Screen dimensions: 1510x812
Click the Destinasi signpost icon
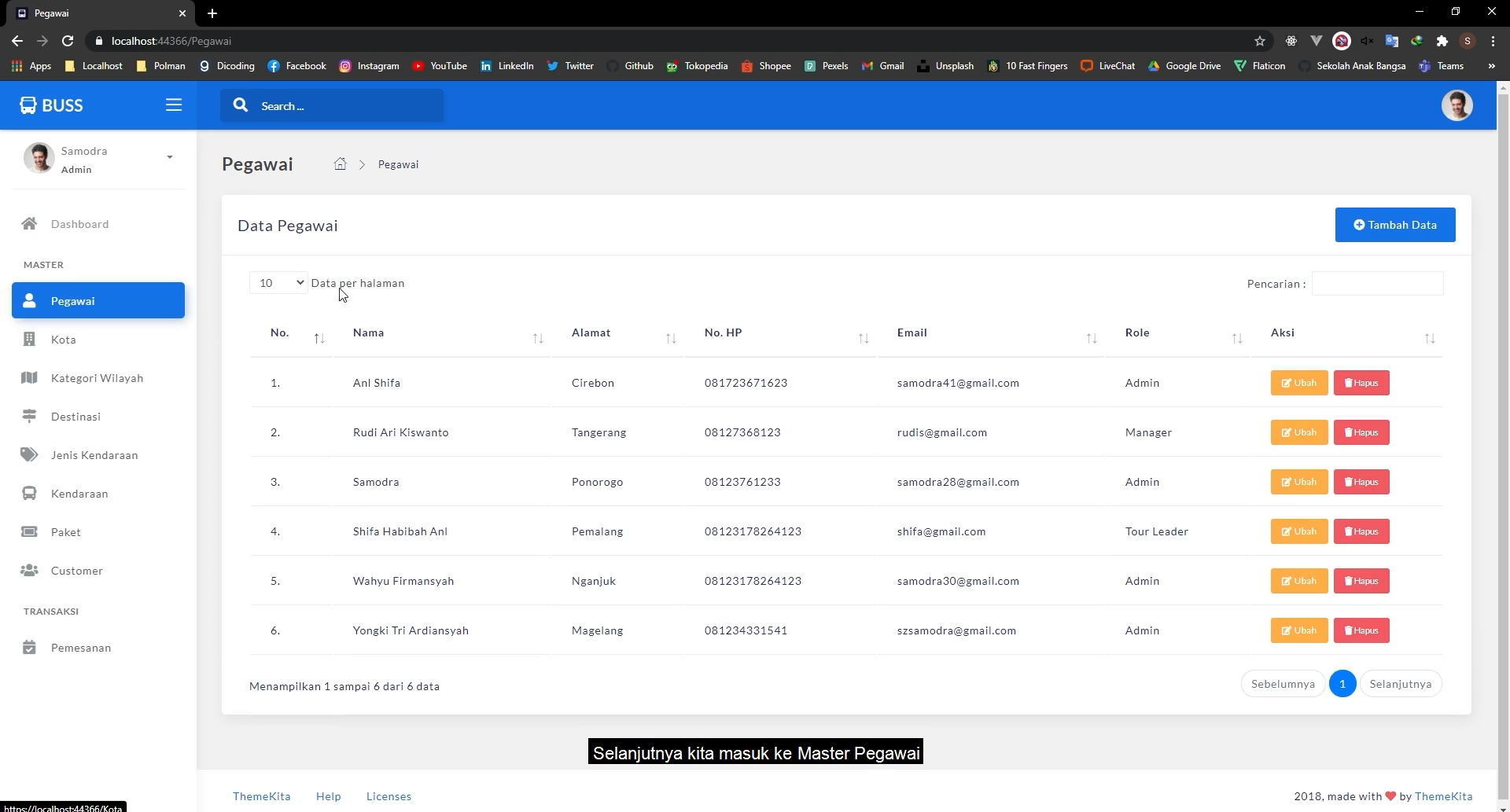(x=29, y=416)
